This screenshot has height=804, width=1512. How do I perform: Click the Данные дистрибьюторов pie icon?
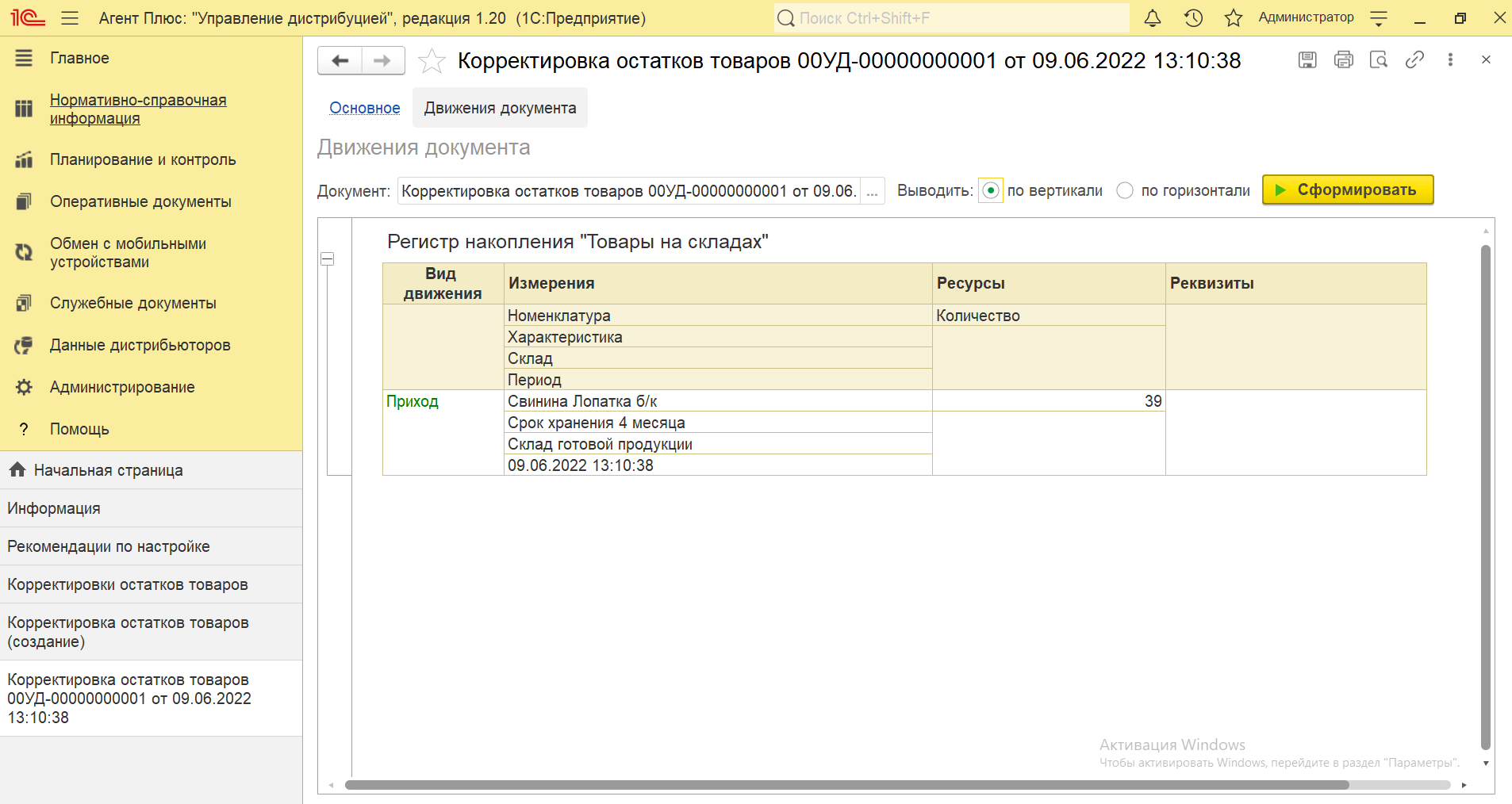(24, 345)
